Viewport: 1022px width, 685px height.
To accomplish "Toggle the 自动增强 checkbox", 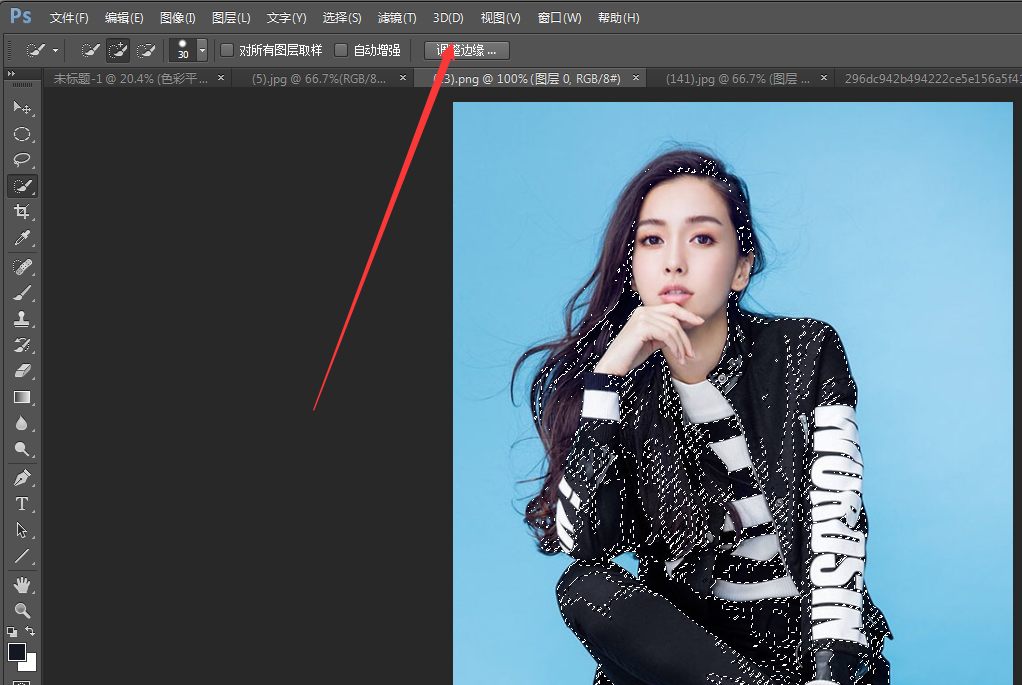I will click(x=341, y=50).
